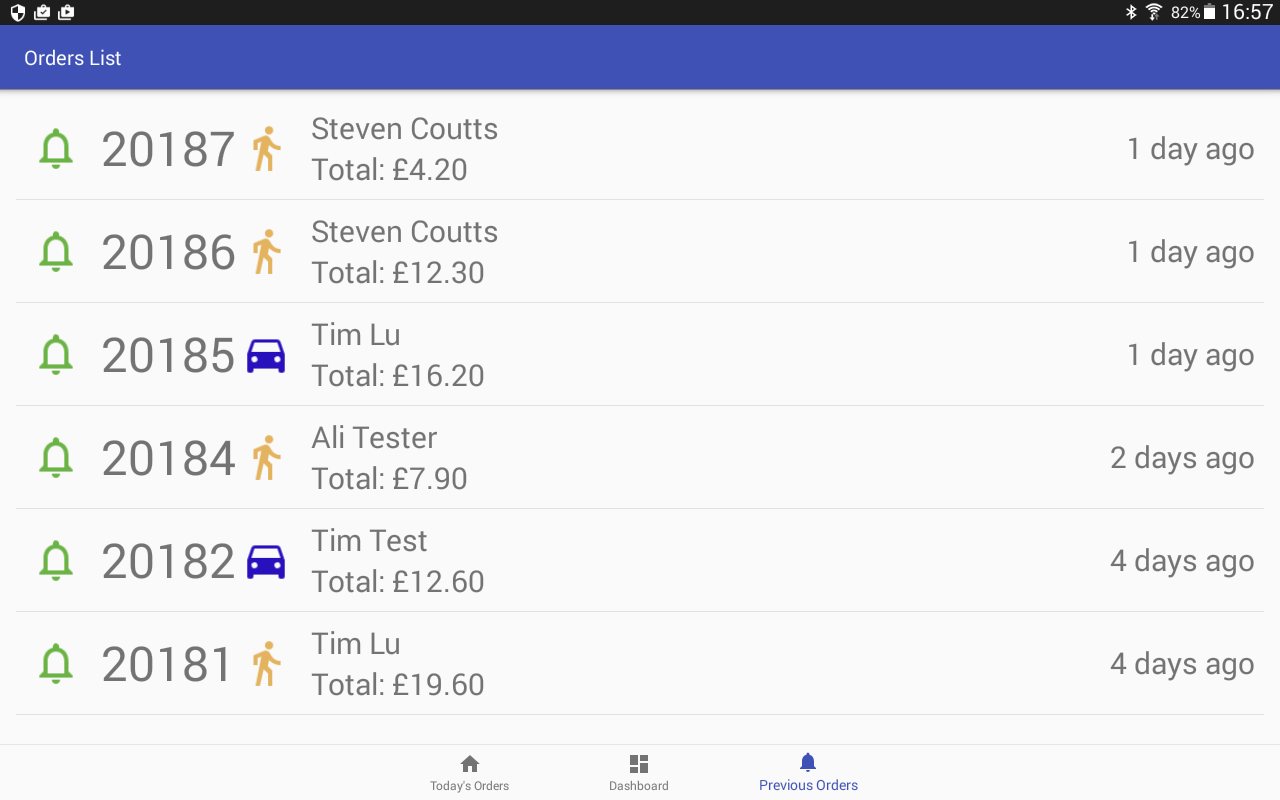Click the '4 days ago' label on order 20181

click(1182, 664)
